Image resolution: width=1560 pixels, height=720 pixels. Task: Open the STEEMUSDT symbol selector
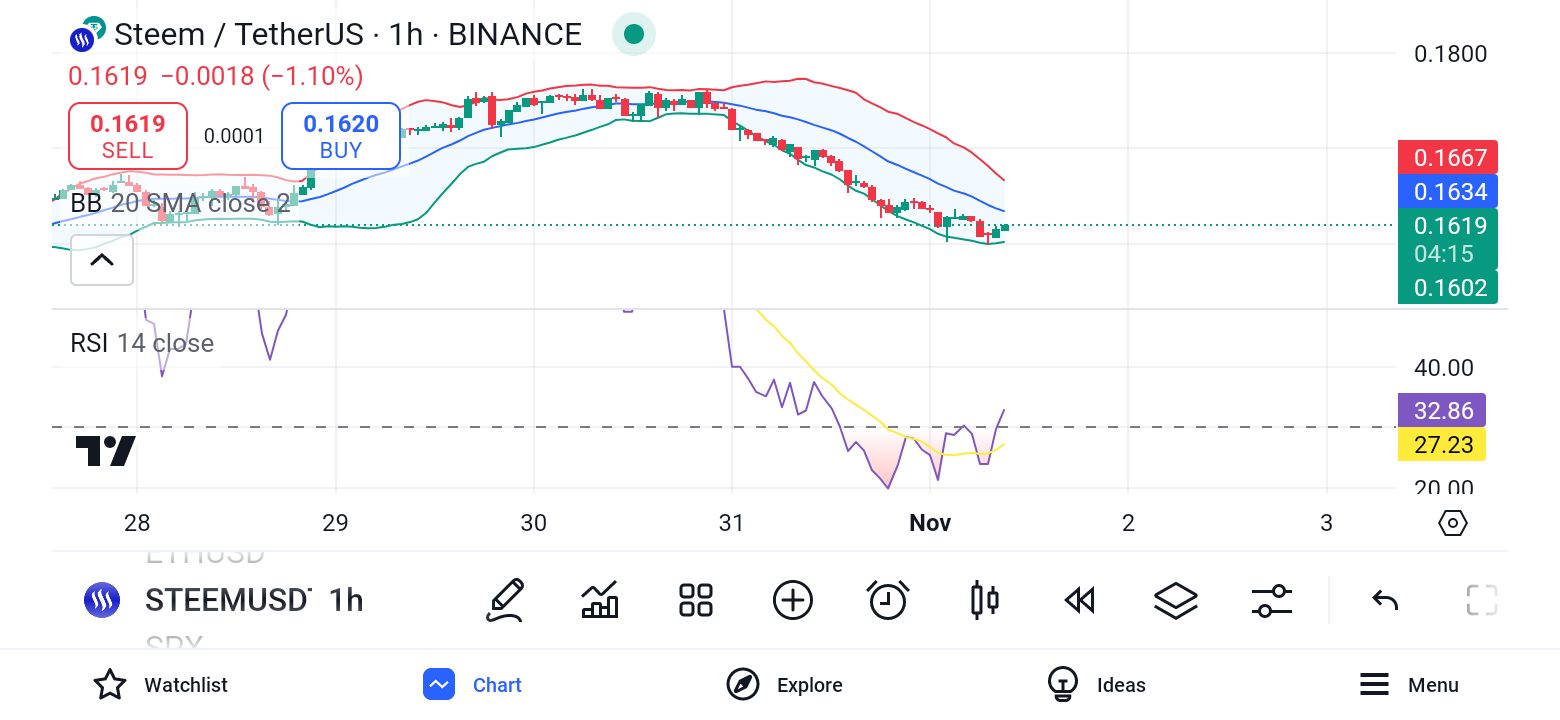(229, 600)
